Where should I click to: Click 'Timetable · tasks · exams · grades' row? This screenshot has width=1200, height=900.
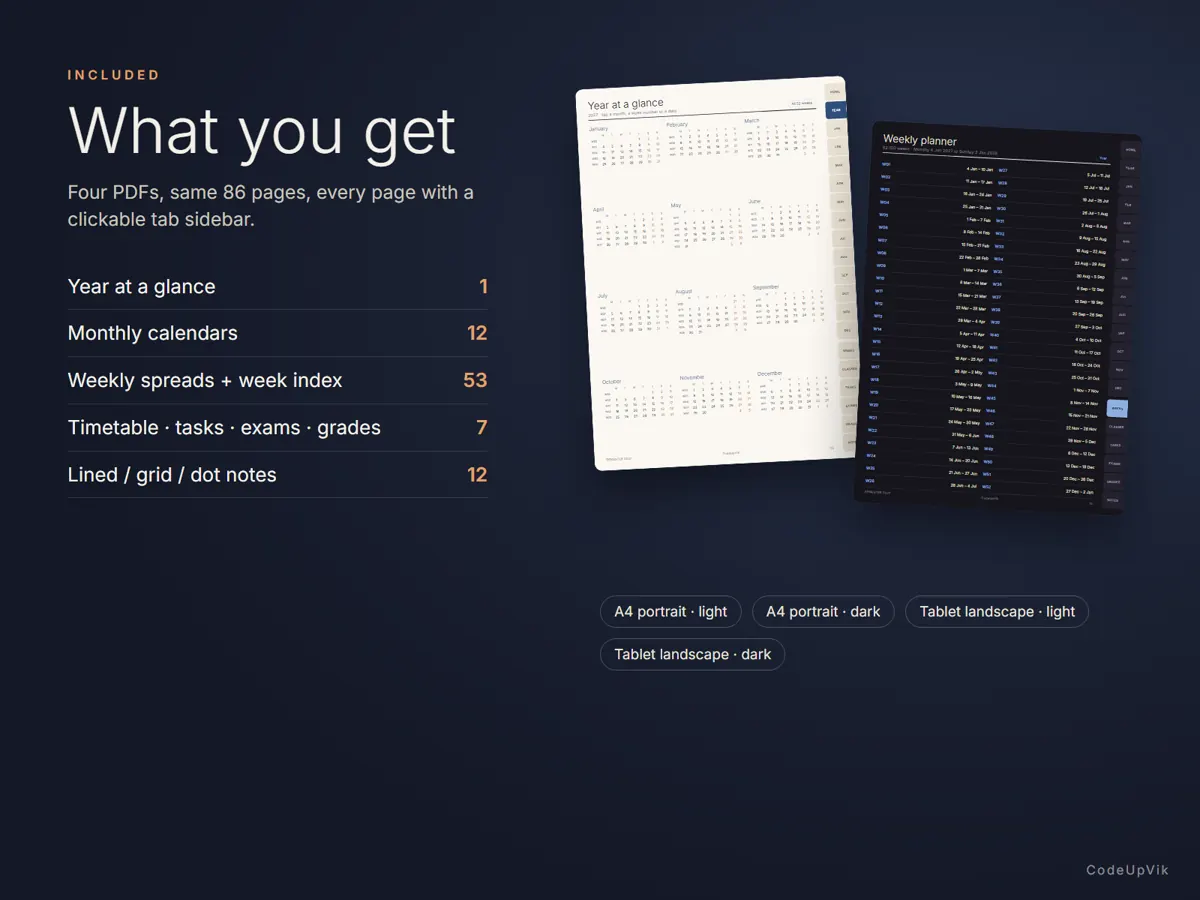pyautogui.click(x=278, y=428)
